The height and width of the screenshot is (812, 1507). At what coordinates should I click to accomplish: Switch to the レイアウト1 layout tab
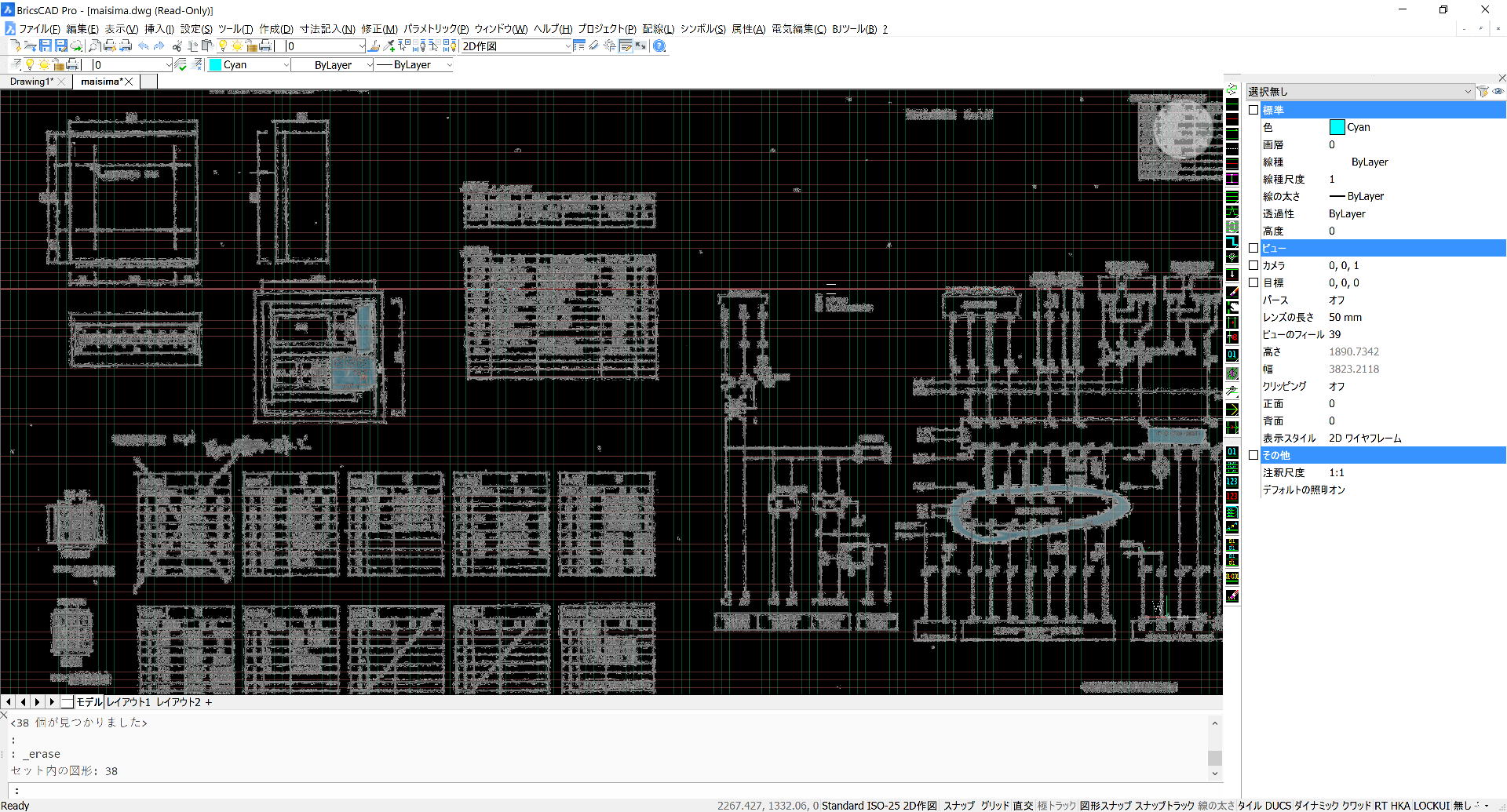pos(128,702)
